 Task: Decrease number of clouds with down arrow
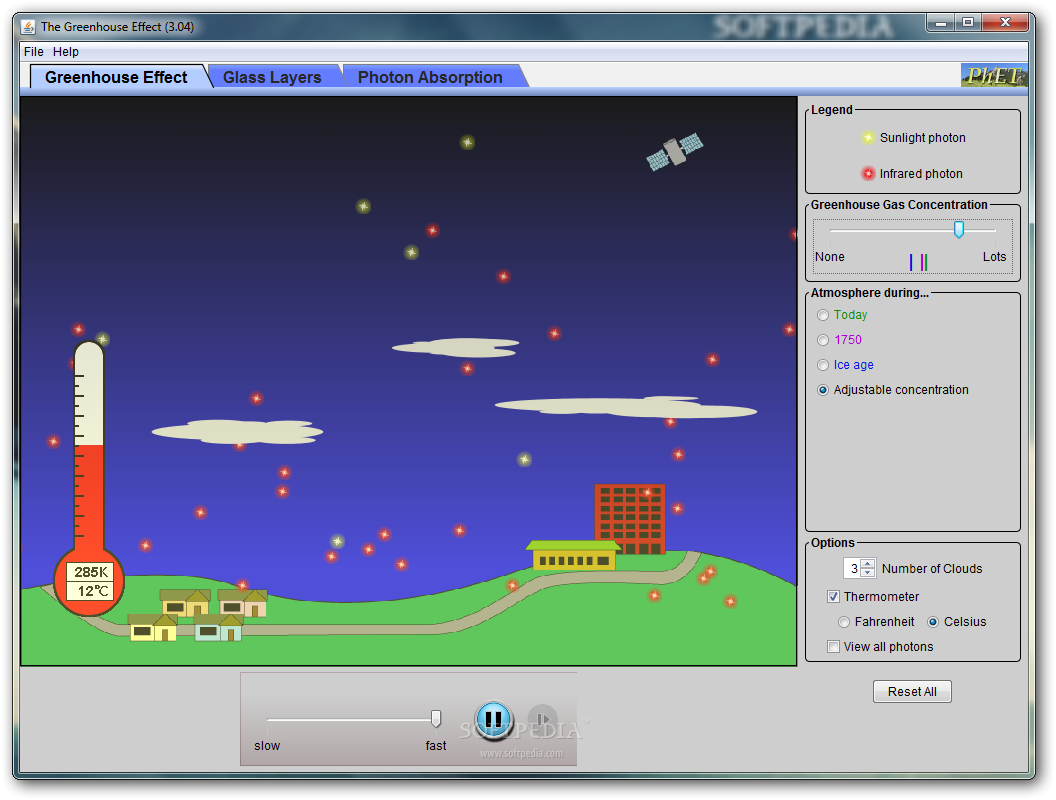pyautogui.click(x=868, y=573)
